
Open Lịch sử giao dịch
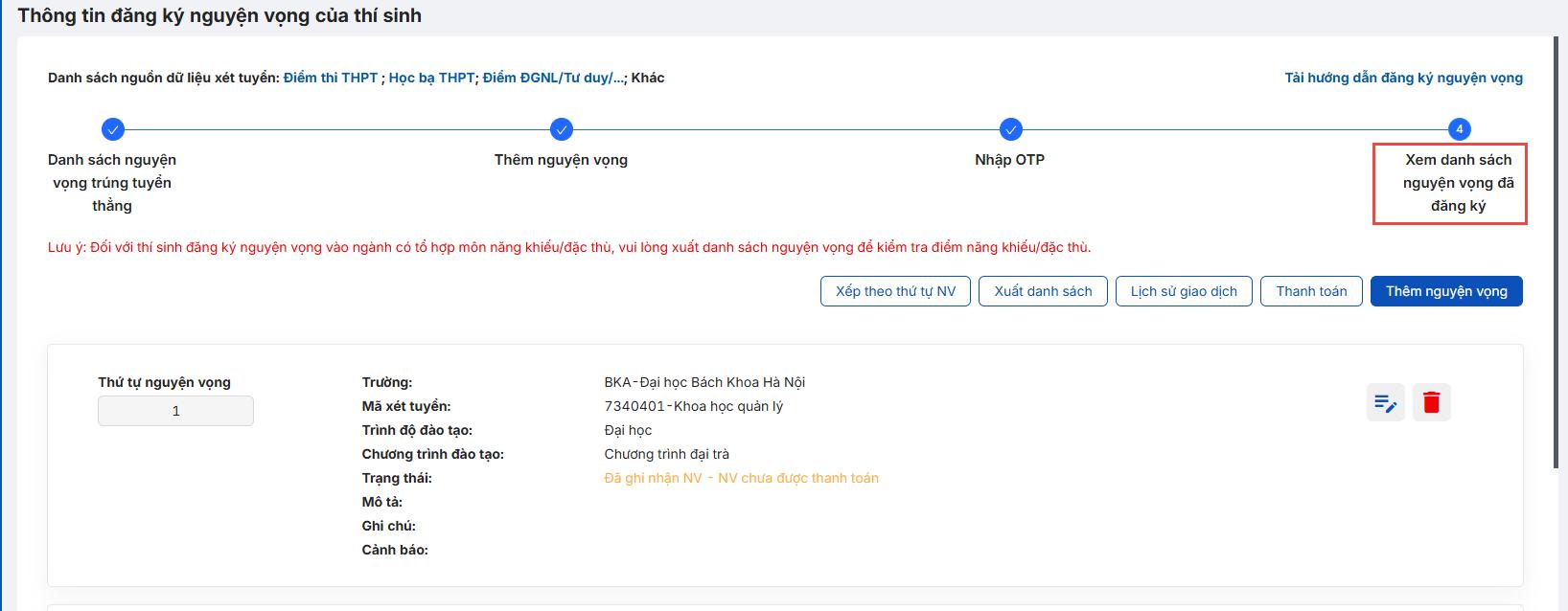(1184, 291)
